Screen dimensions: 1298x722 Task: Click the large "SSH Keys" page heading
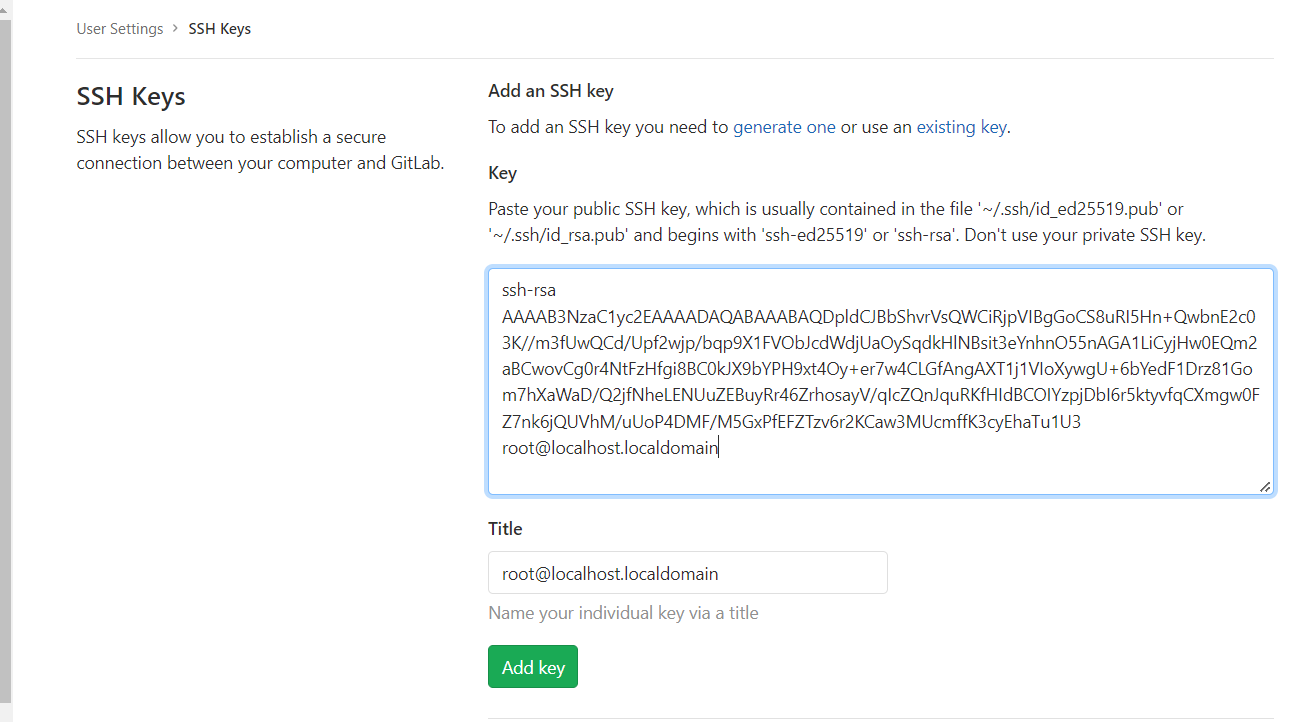click(x=131, y=97)
